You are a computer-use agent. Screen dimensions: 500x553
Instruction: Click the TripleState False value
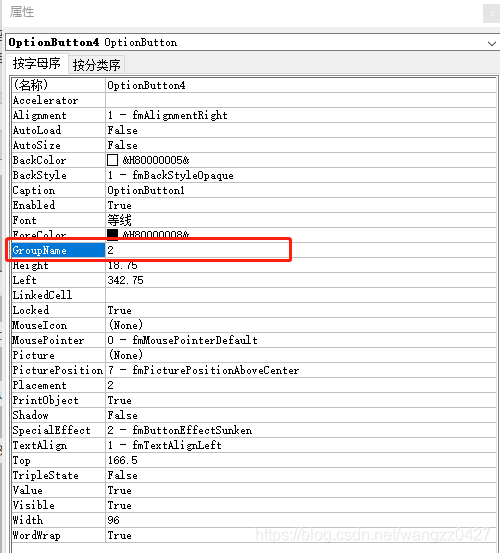(x=122, y=475)
